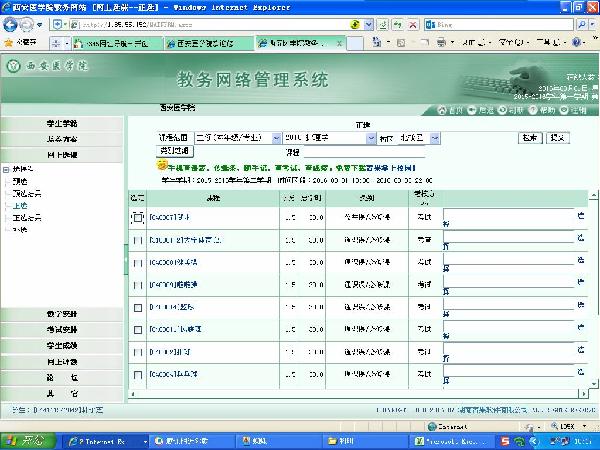Tick the checkbox in eighth course row
This screenshot has width=600, height=450.
pos(138,375)
